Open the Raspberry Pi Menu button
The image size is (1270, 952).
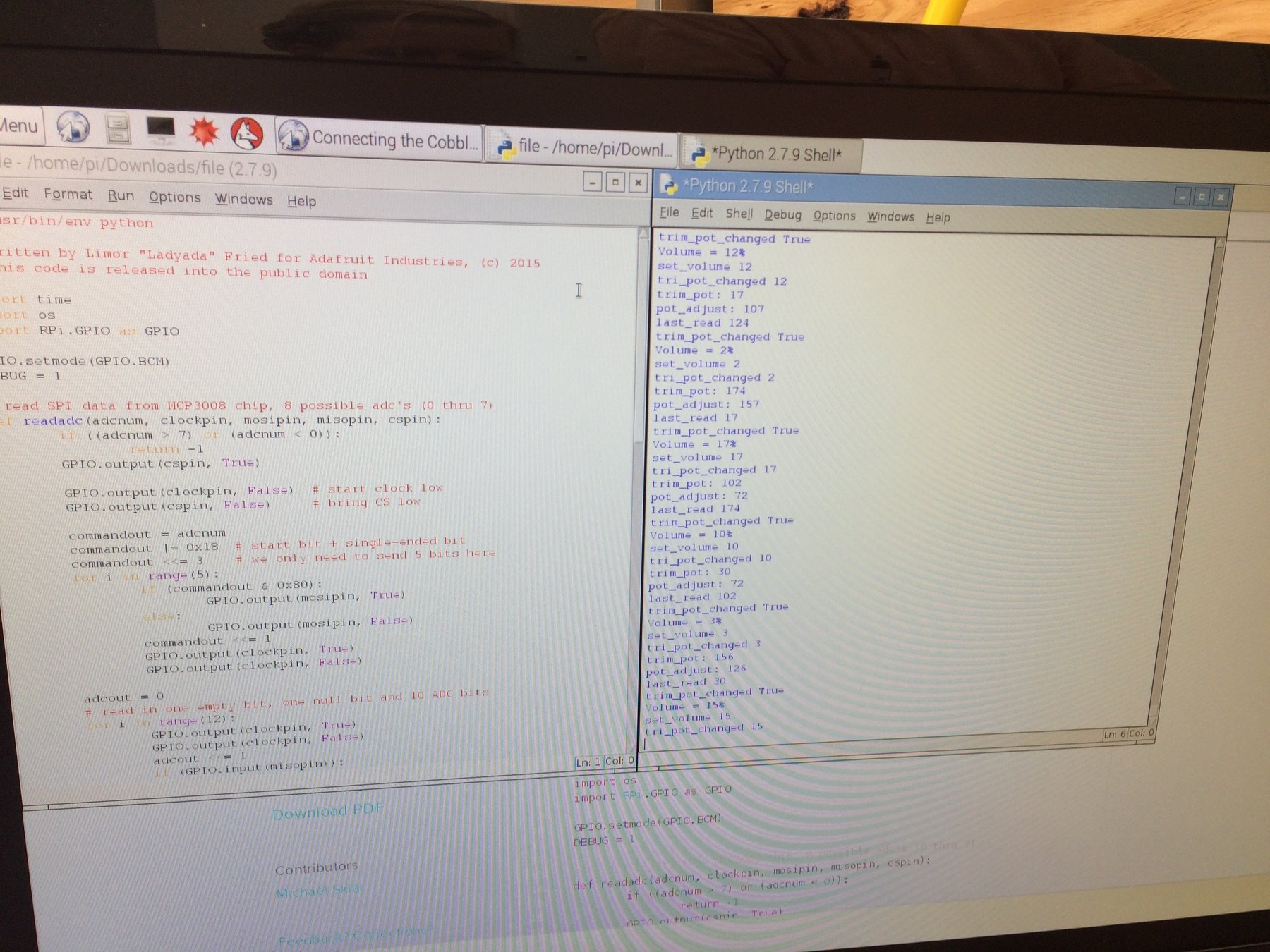point(20,126)
